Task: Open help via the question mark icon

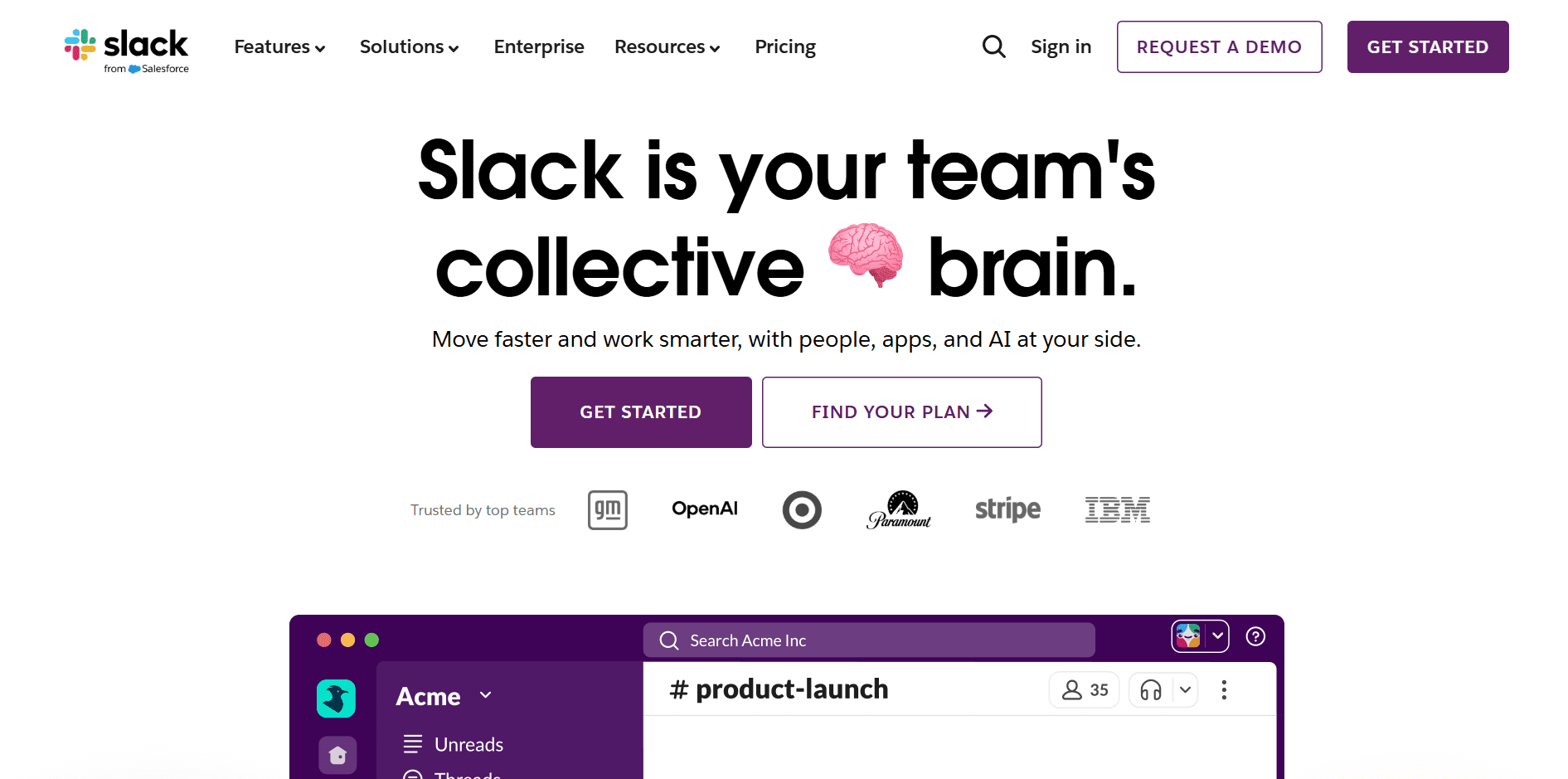Action: tap(1255, 636)
